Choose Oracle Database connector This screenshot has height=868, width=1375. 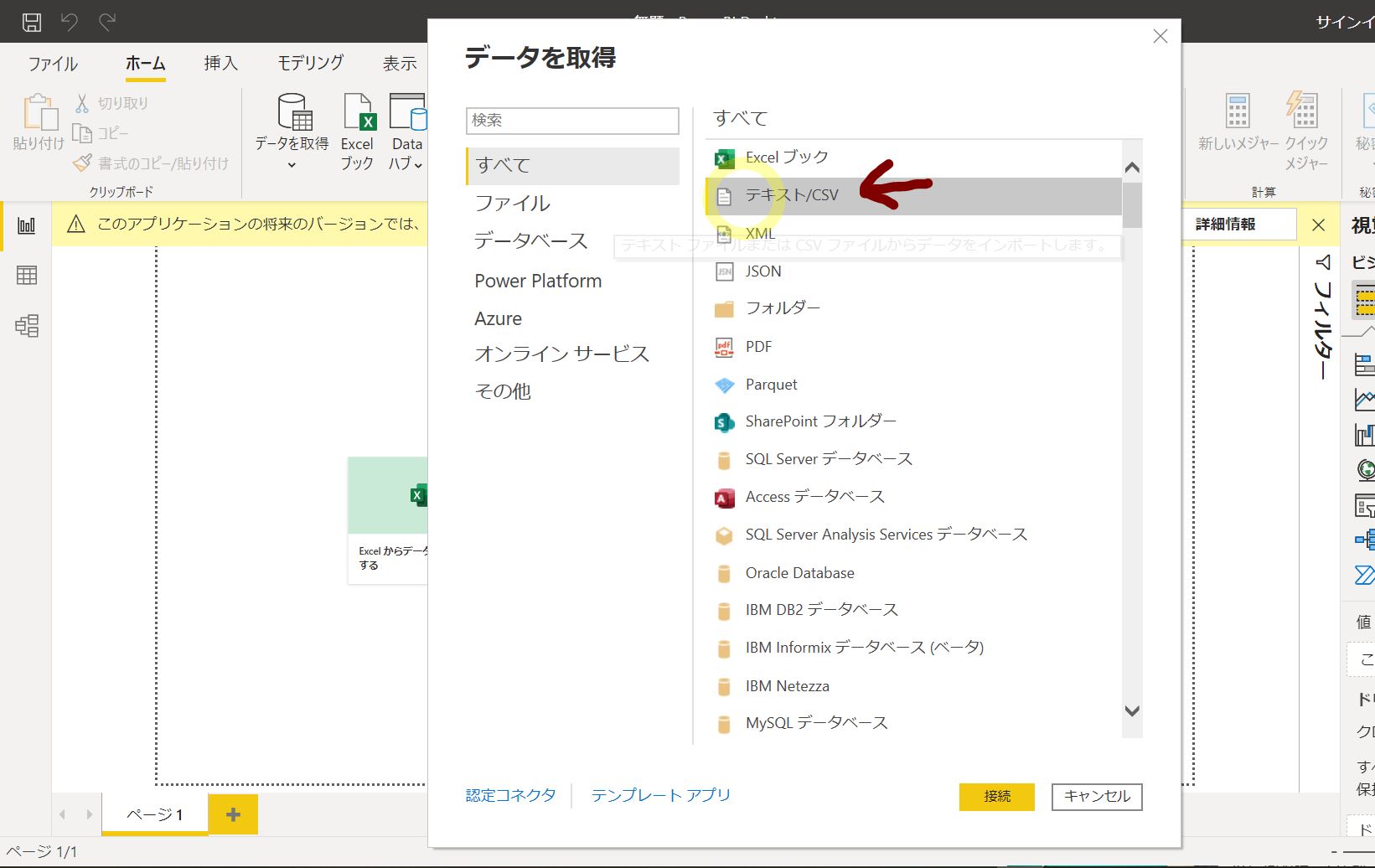913,573
